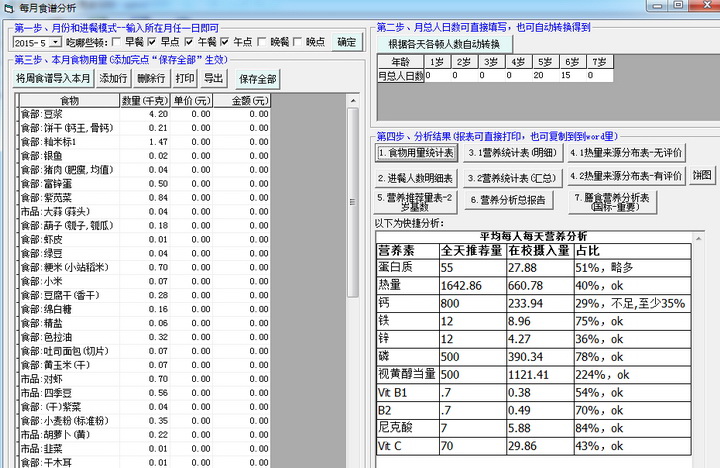The image size is (720, 468).
Task: Select the 单价(元) column header
Action: (x=191, y=101)
